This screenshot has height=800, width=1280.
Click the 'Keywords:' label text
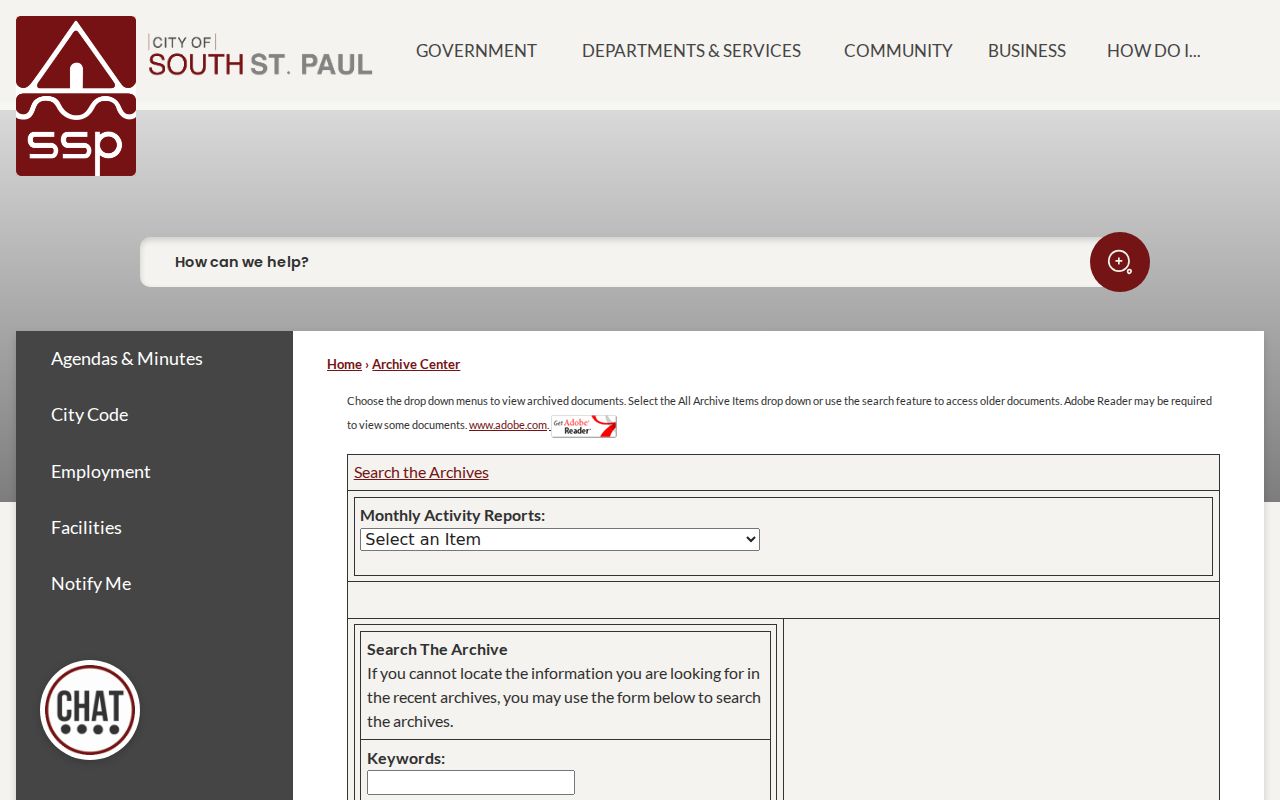point(406,759)
